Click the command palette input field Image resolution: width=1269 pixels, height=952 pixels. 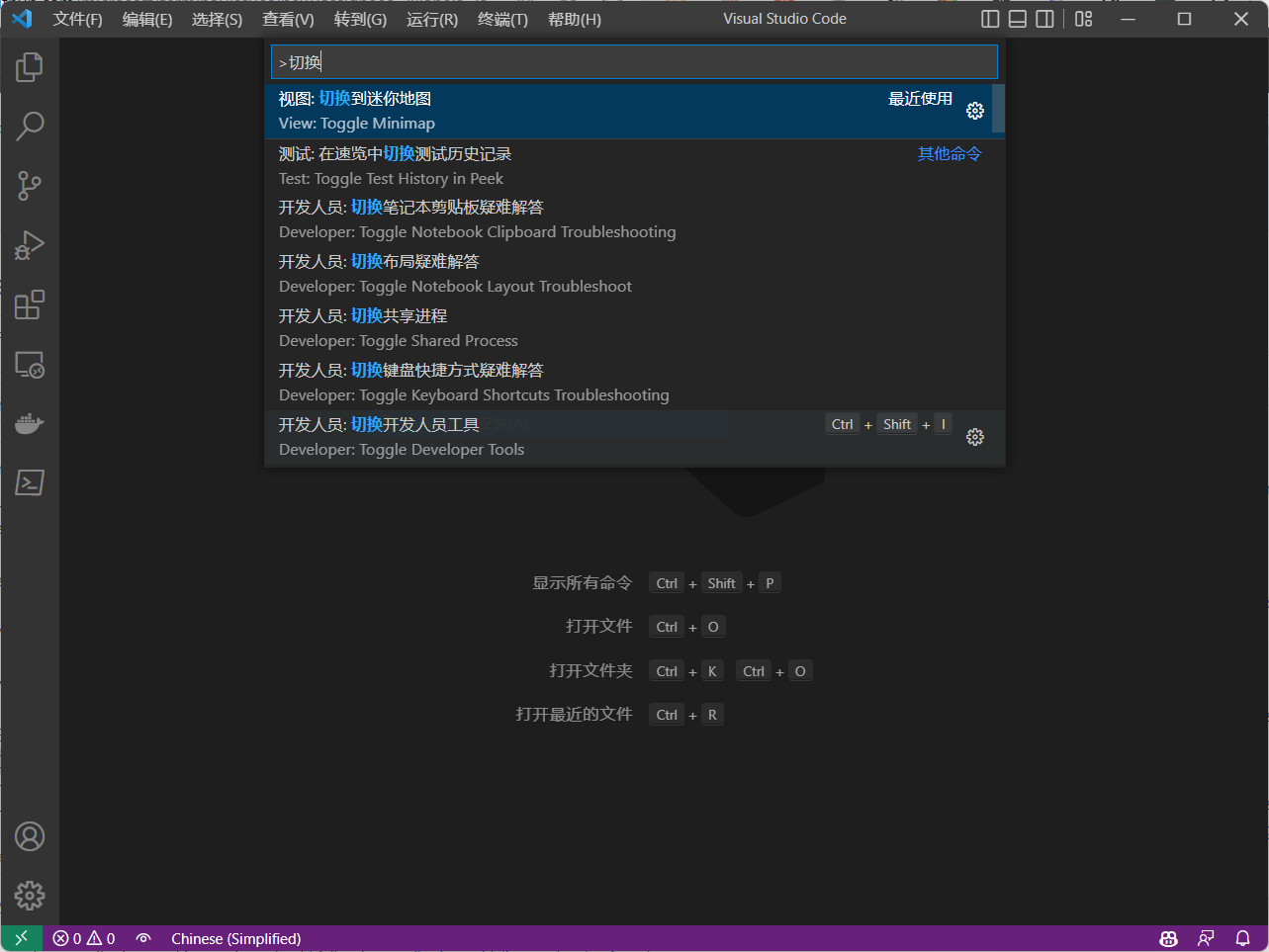tap(634, 62)
